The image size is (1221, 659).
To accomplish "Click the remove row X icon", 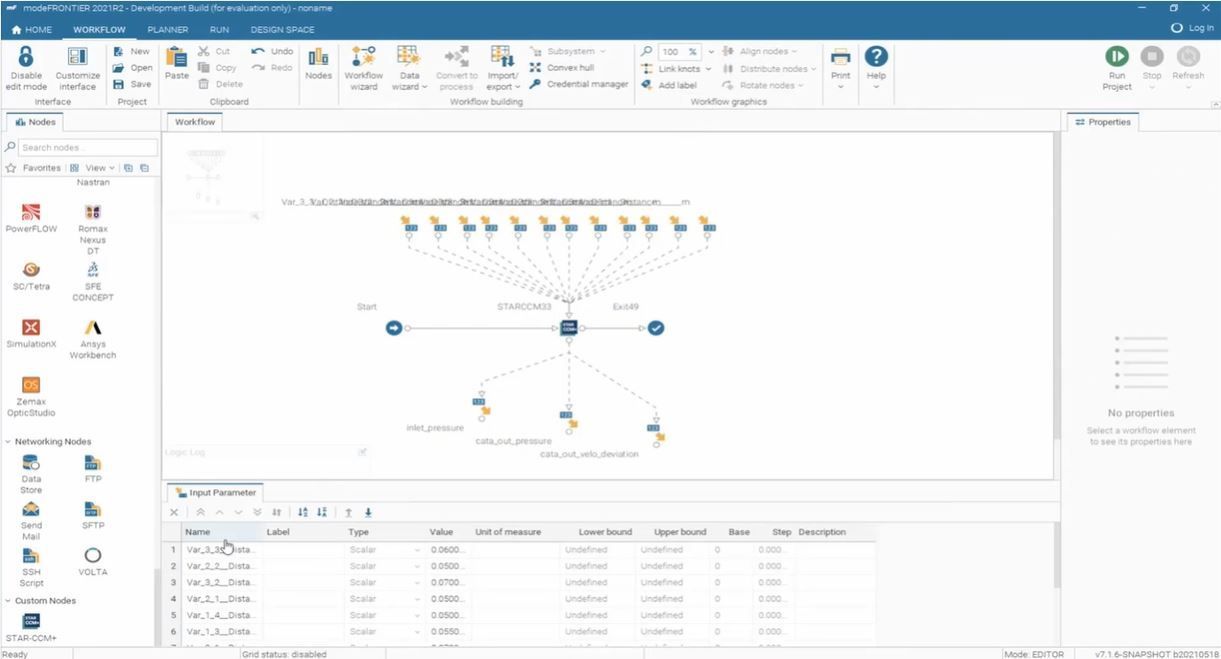I will 174,512.
